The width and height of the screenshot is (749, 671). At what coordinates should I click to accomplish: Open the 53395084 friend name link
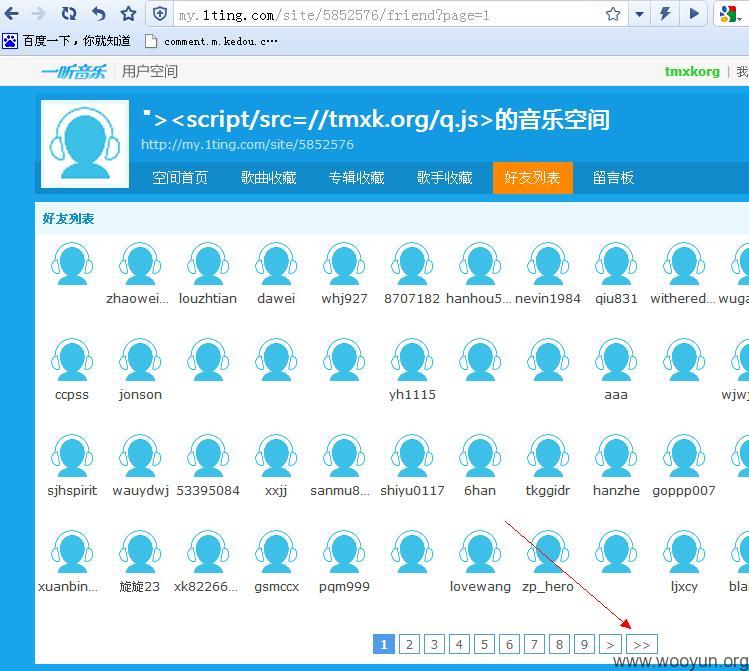point(208,491)
